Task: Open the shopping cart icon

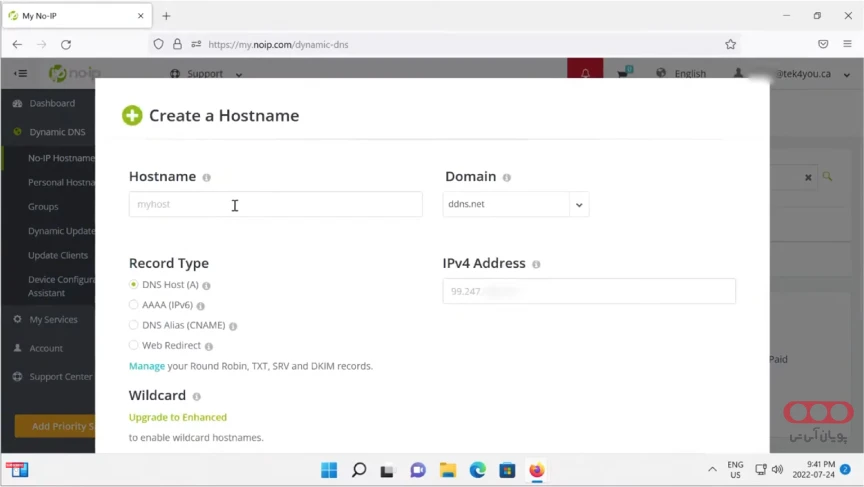Action: tap(624, 72)
